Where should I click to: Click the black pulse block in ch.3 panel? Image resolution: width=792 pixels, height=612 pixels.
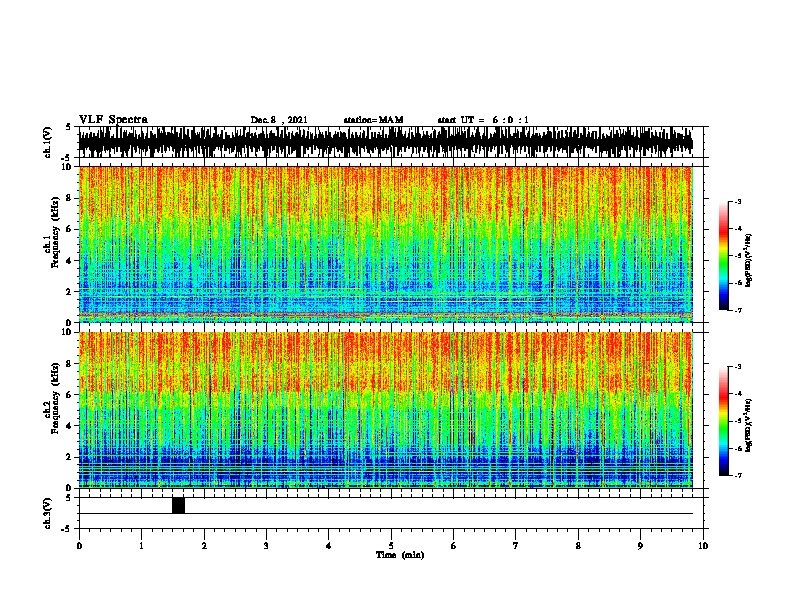(x=178, y=505)
